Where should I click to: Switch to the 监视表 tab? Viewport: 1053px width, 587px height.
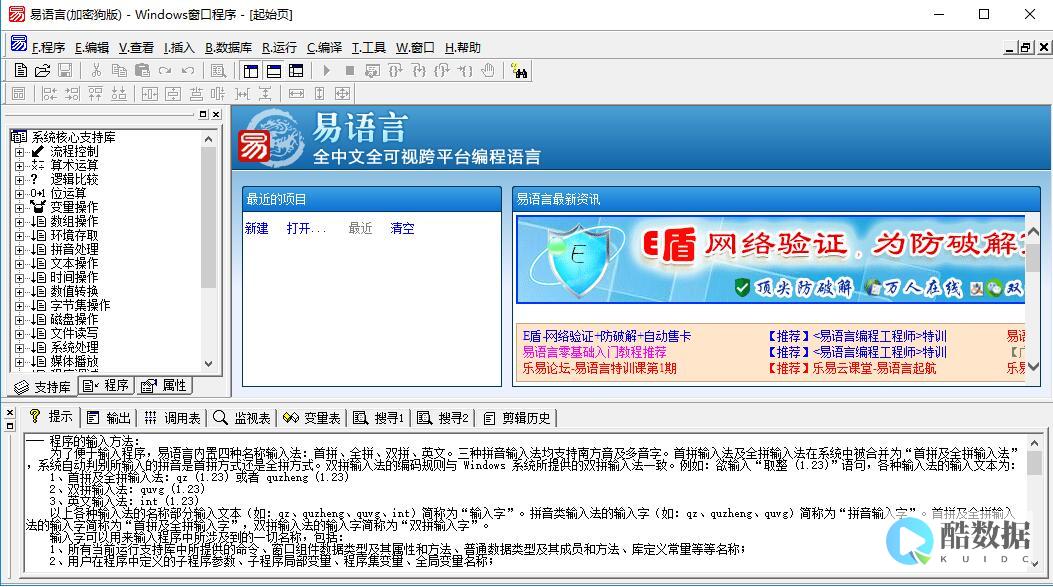[242, 418]
